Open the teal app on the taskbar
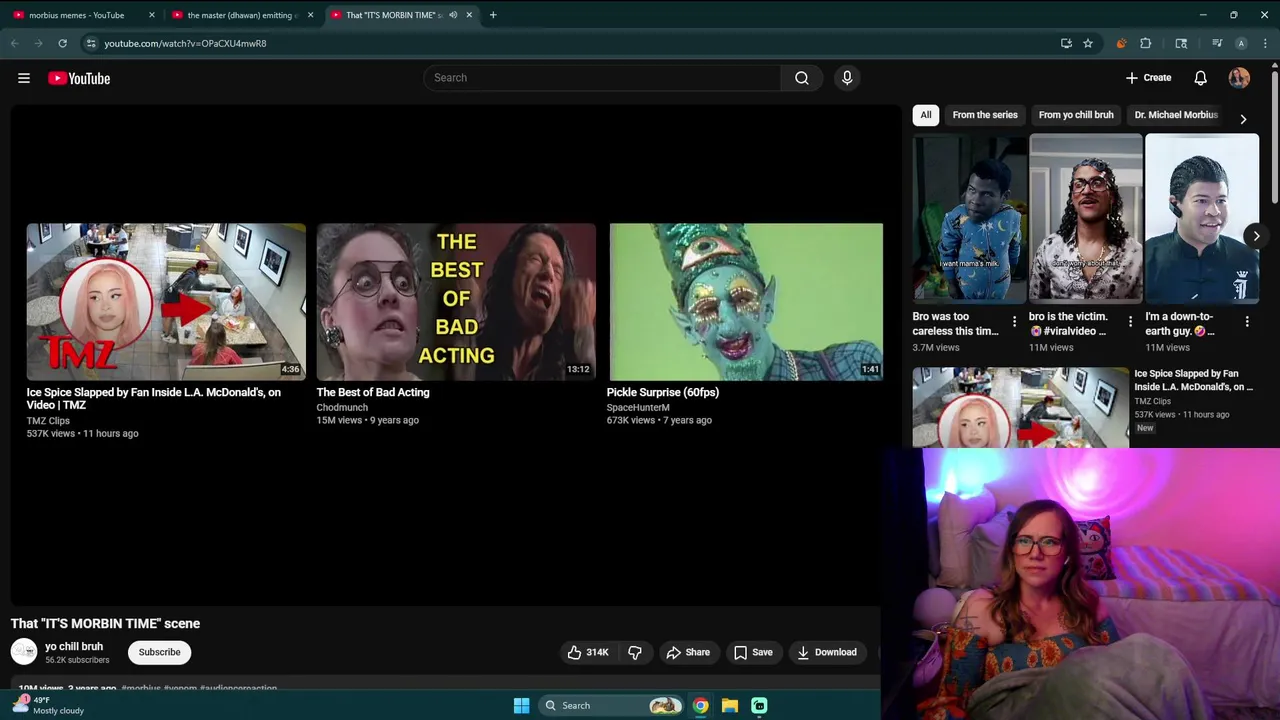 pos(759,706)
